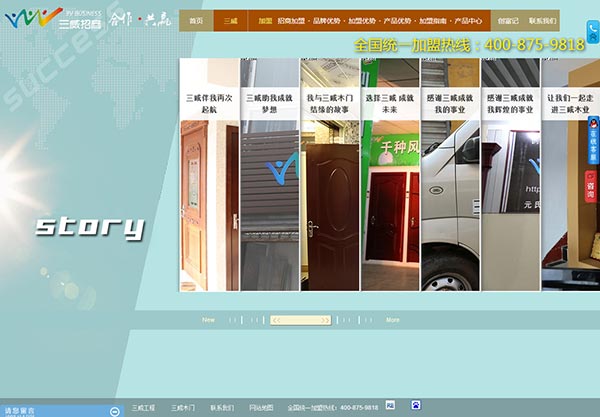This screenshot has height=417, width=600.
Task: Open story card 三威伴我再次起航
Action: [x=209, y=174]
